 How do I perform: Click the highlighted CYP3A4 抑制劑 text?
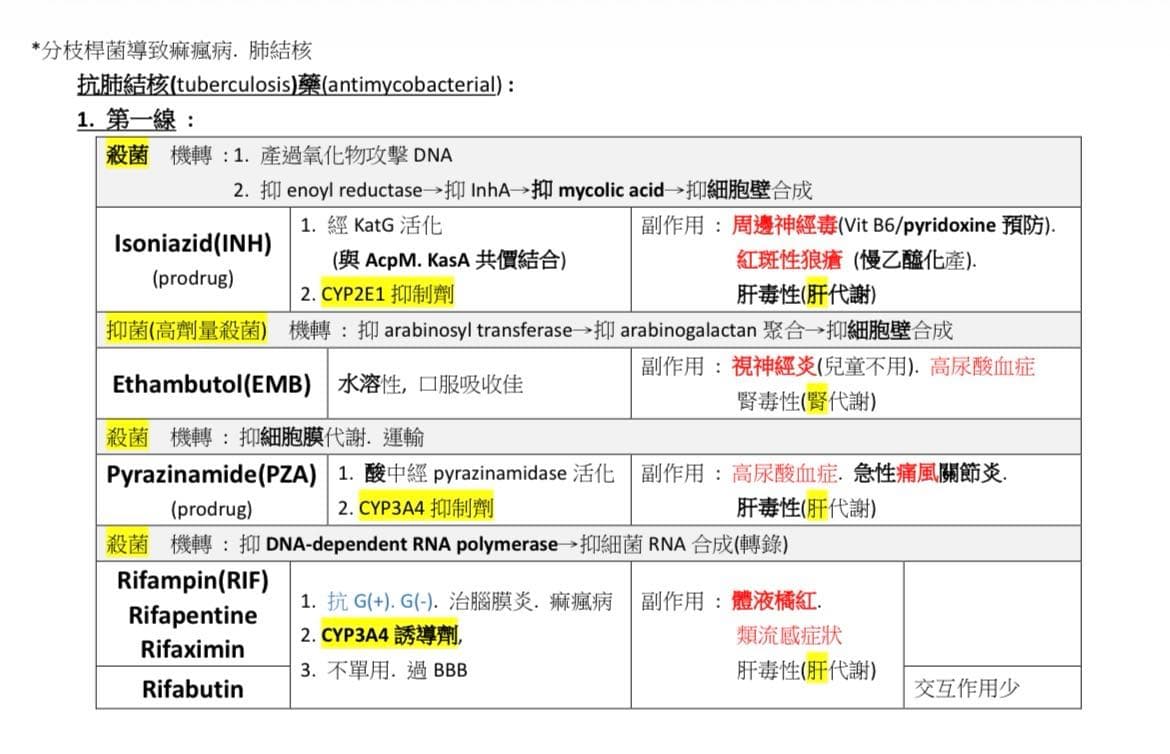tap(426, 508)
